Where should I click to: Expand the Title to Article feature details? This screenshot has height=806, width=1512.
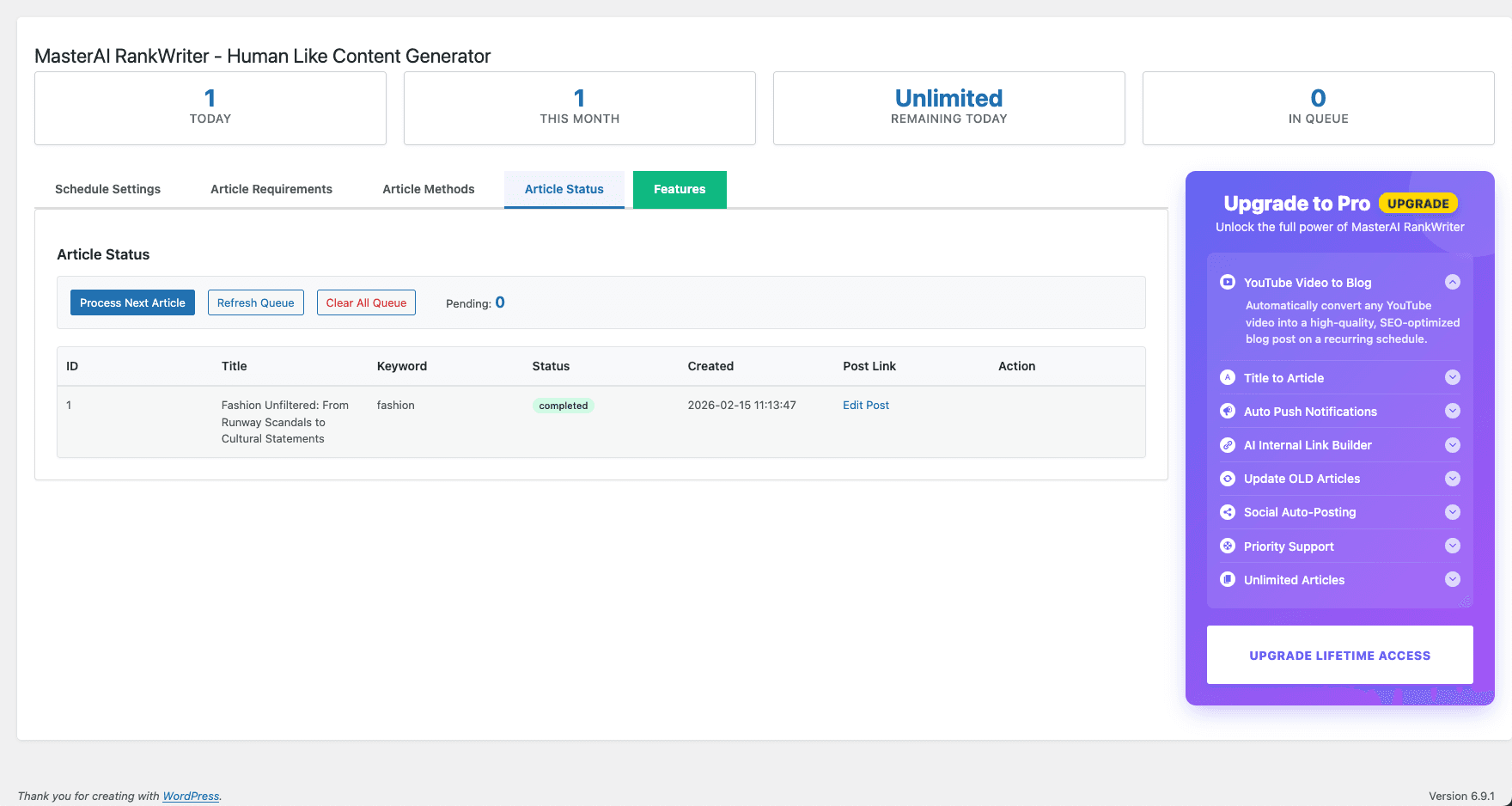[1453, 377]
